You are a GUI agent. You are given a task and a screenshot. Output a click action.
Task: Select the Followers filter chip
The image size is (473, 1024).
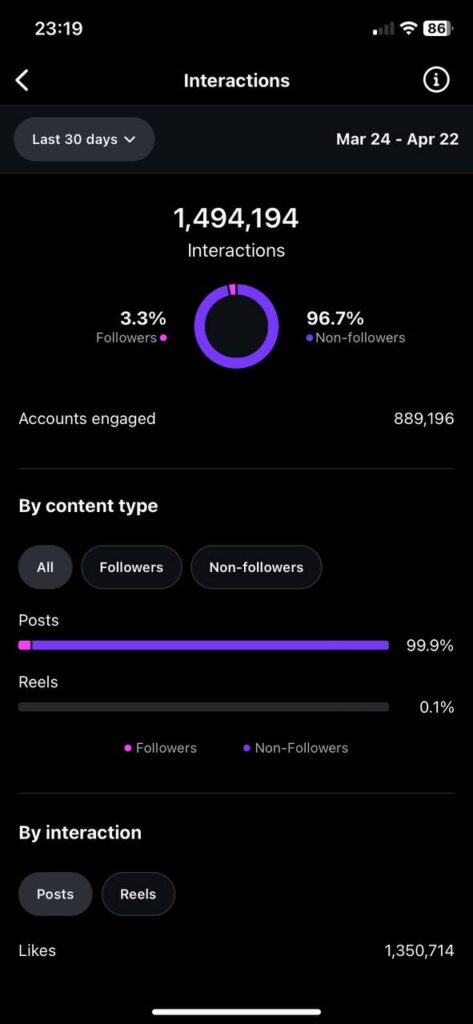coord(131,567)
